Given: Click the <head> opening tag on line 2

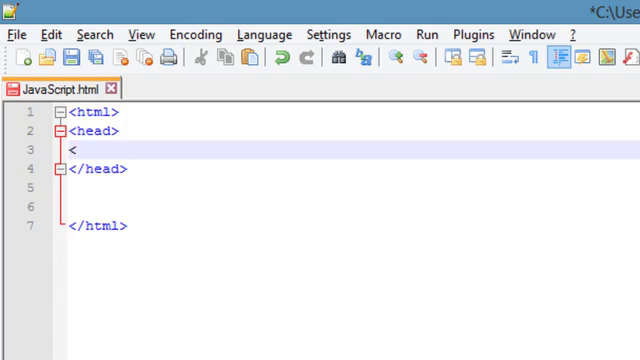Looking at the screenshot, I should coord(94,131).
